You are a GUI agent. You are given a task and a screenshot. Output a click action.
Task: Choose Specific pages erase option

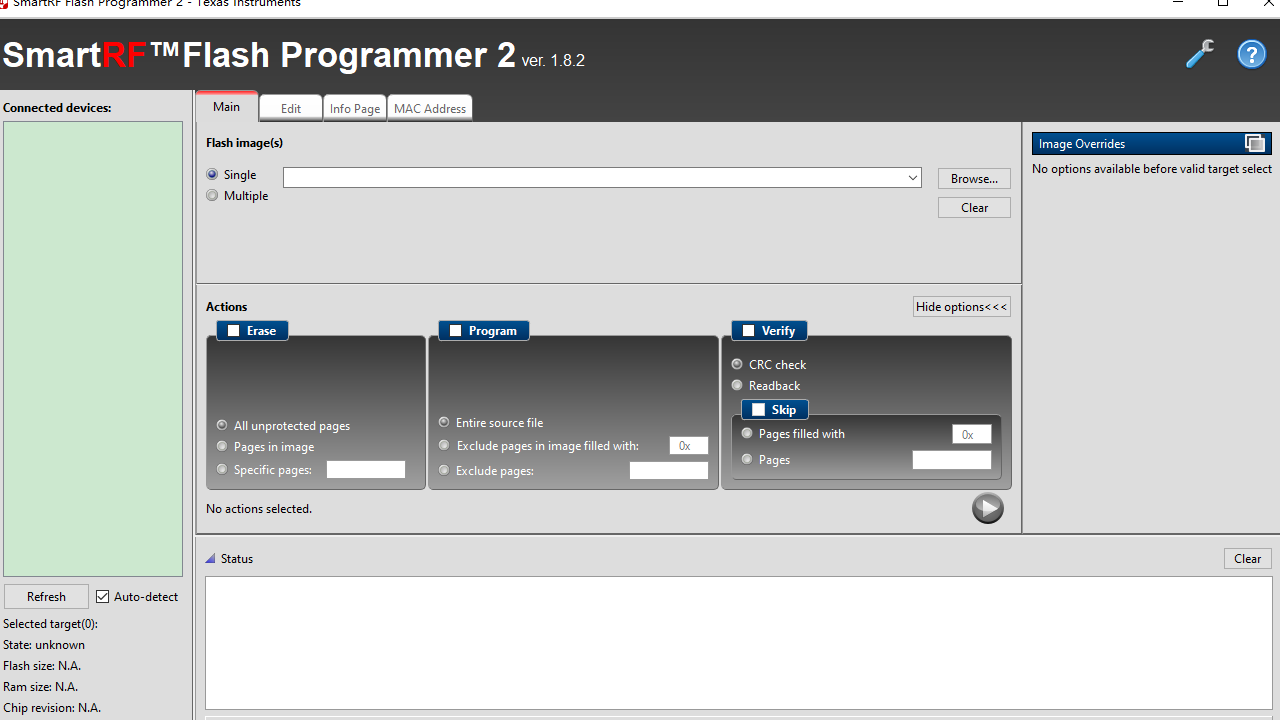[222, 469]
